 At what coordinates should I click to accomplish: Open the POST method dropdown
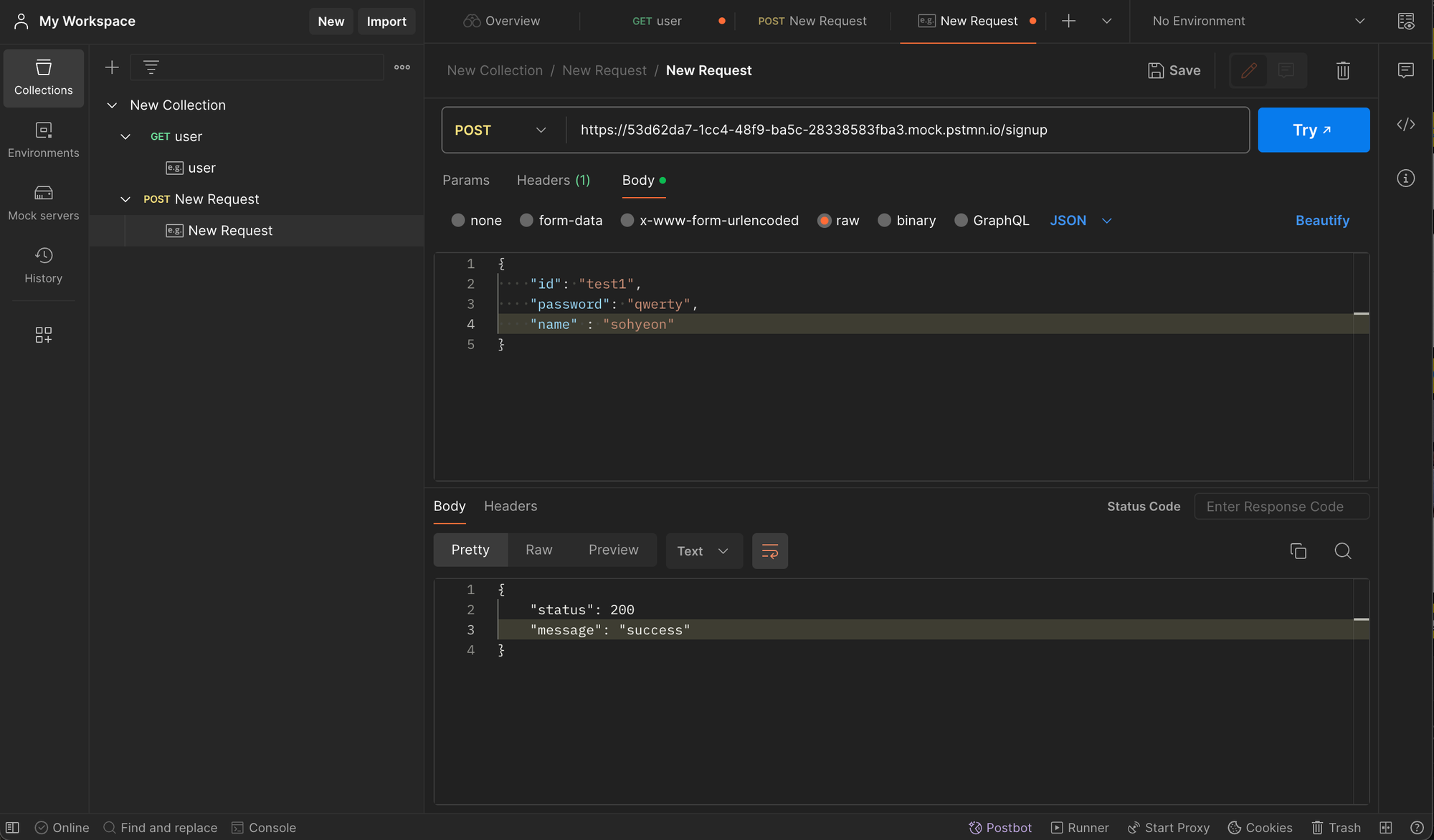pyautogui.click(x=500, y=130)
